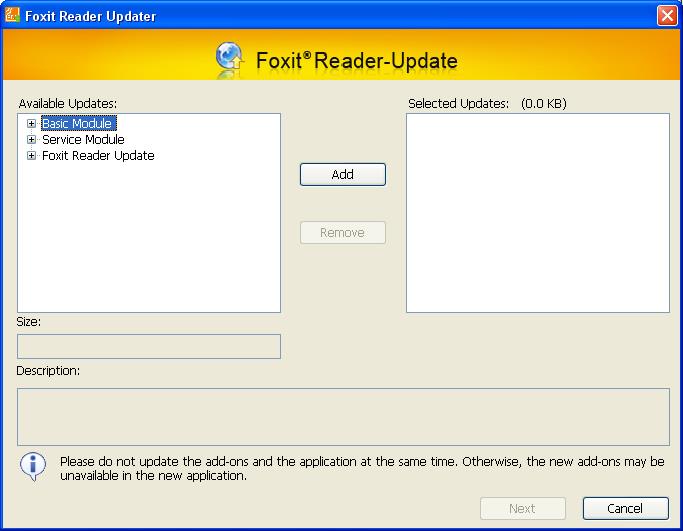Viewport: 683px width, 531px height.
Task: Select the Basic Module item
Action: [x=79, y=124]
